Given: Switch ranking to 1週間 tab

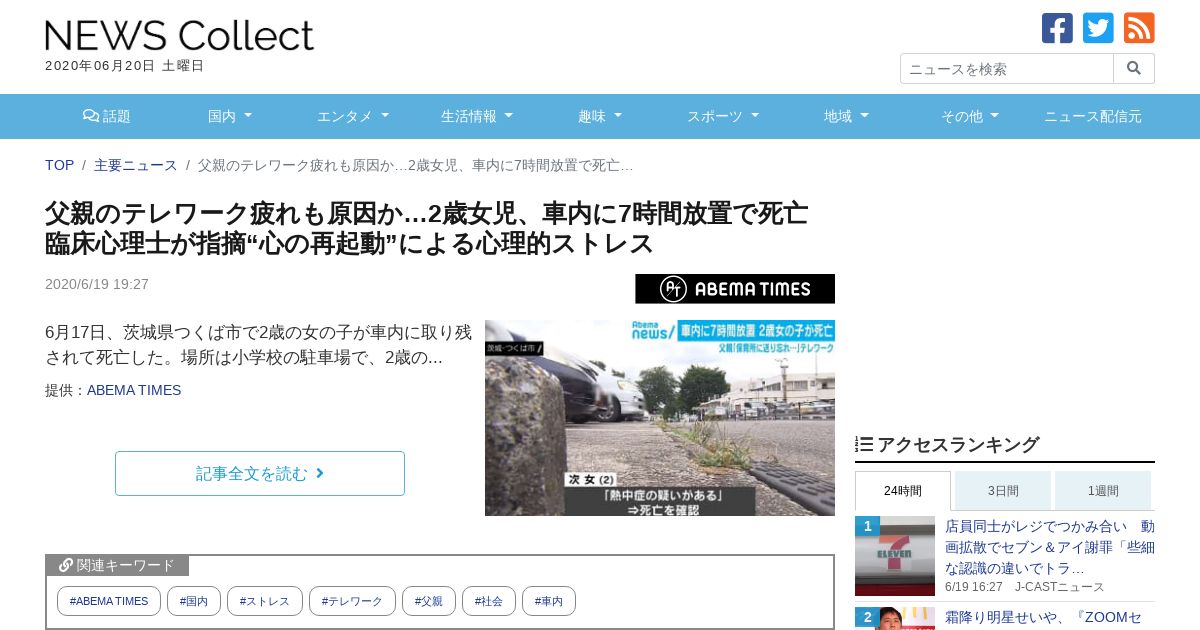Looking at the screenshot, I should coord(1103,491).
